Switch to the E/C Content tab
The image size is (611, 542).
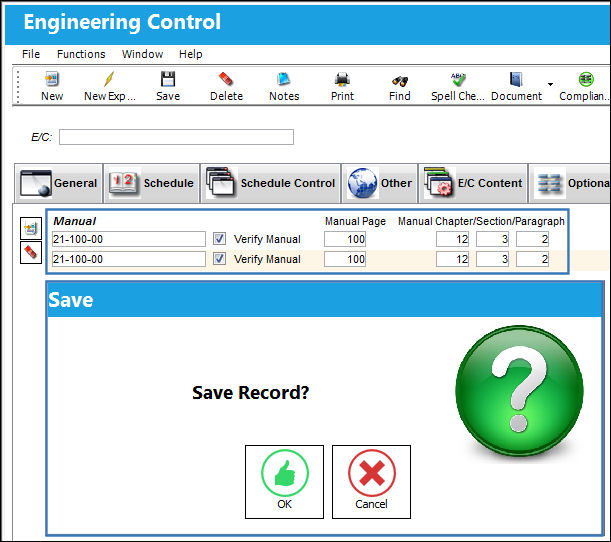click(x=473, y=183)
